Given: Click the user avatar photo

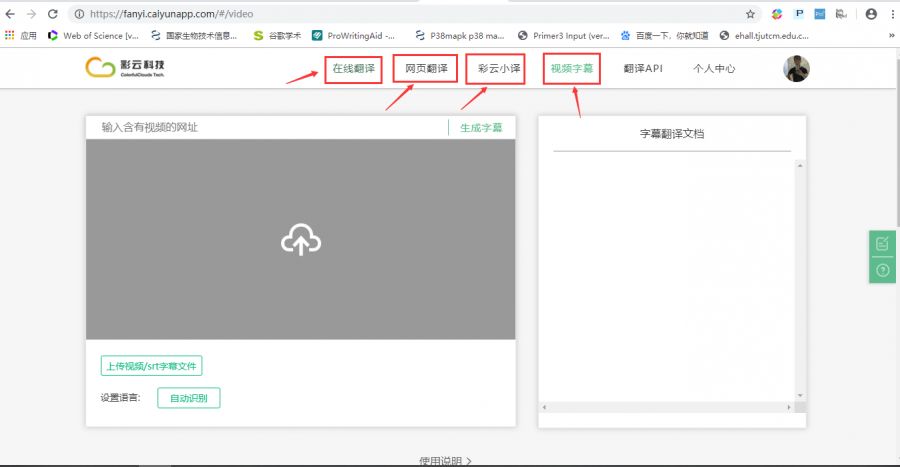Looking at the screenshot, I should point(796,69).
